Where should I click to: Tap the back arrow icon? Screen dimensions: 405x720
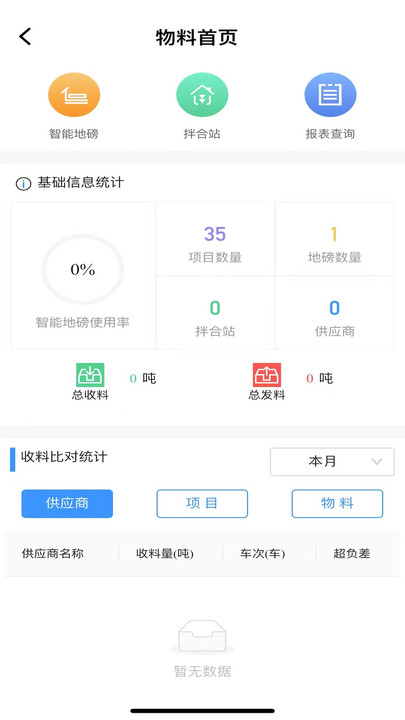tap(25, 37)
